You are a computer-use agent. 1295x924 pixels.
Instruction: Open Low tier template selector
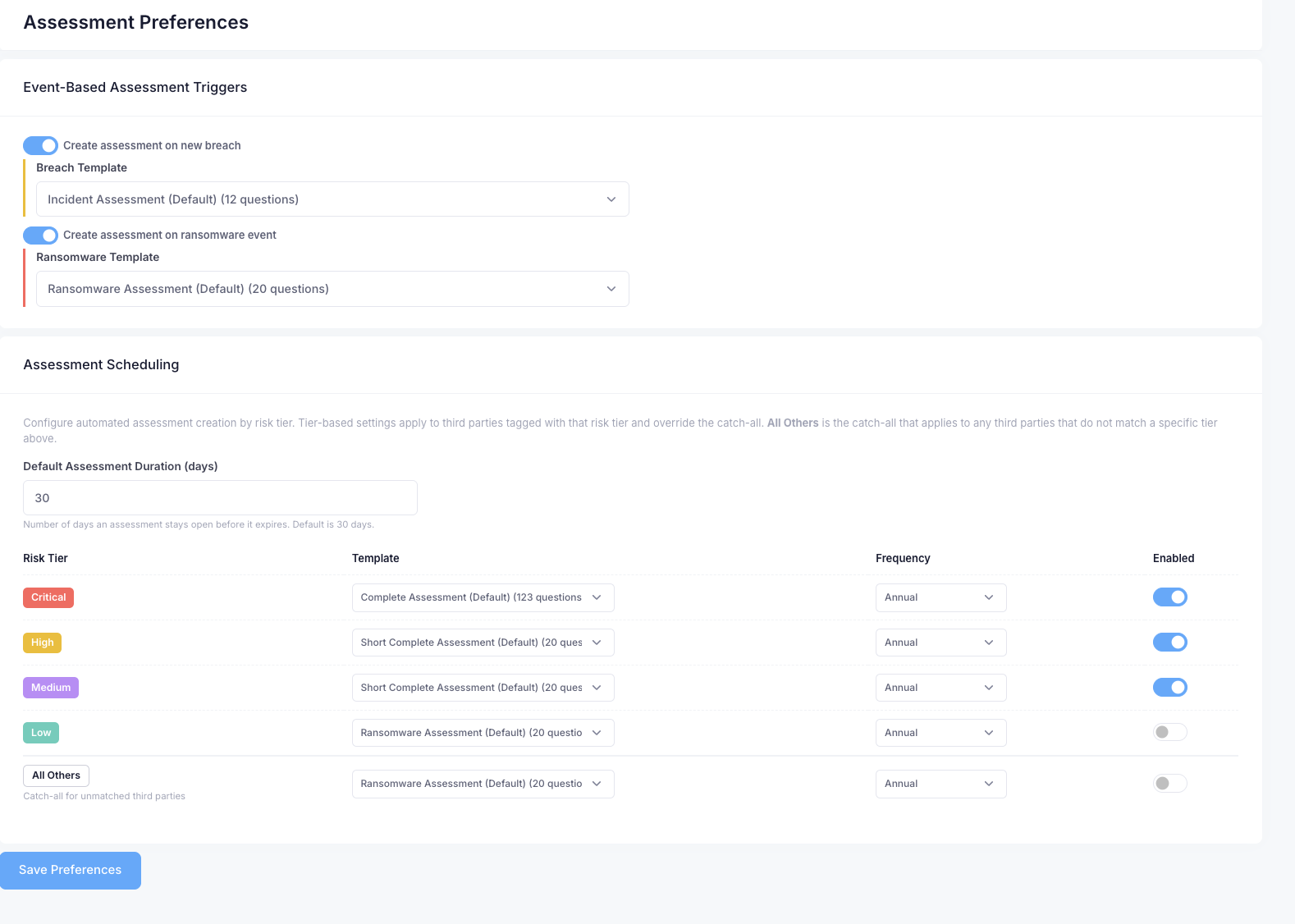click(x=483, y=733)
